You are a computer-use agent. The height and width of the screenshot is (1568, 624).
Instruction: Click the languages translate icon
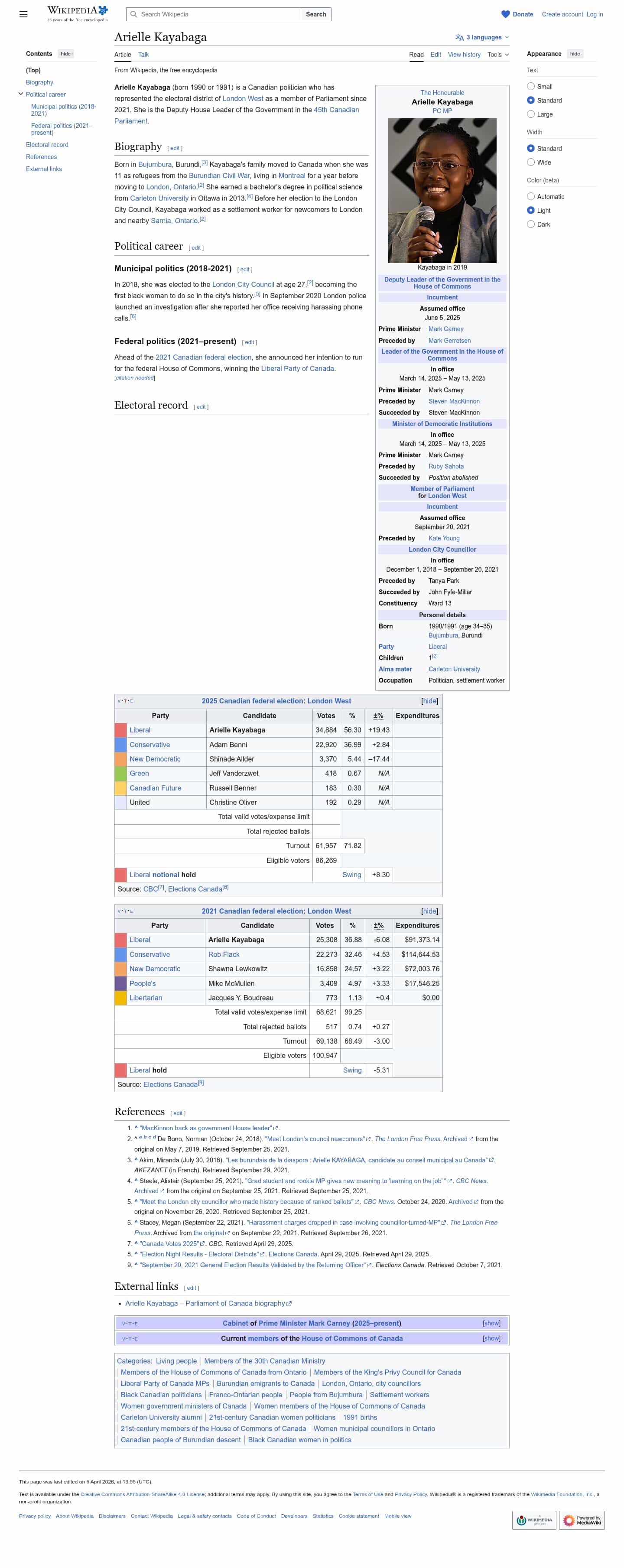[460, 37]
